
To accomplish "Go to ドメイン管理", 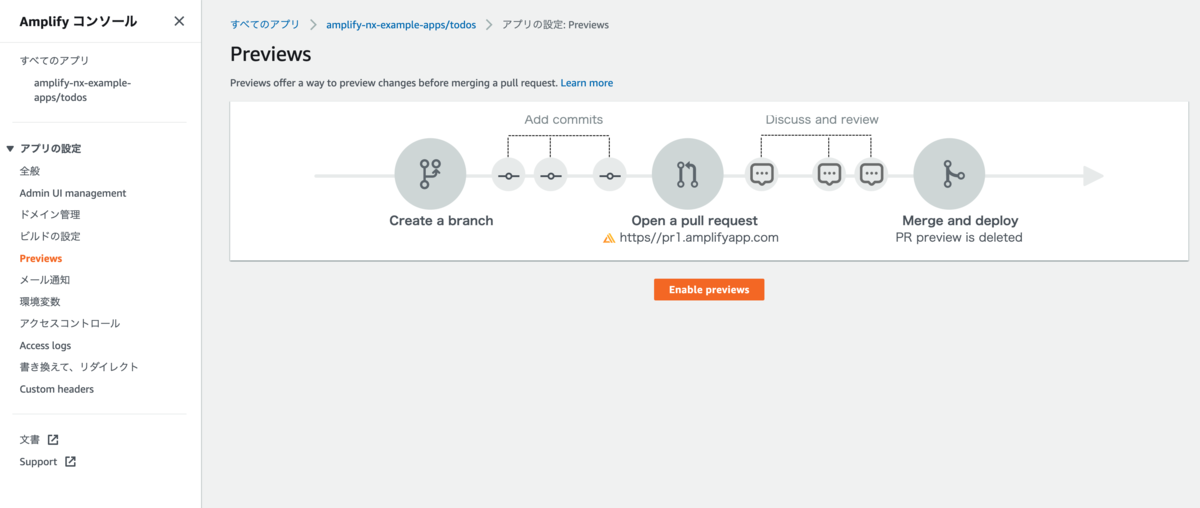I will (x=50, y=215).
